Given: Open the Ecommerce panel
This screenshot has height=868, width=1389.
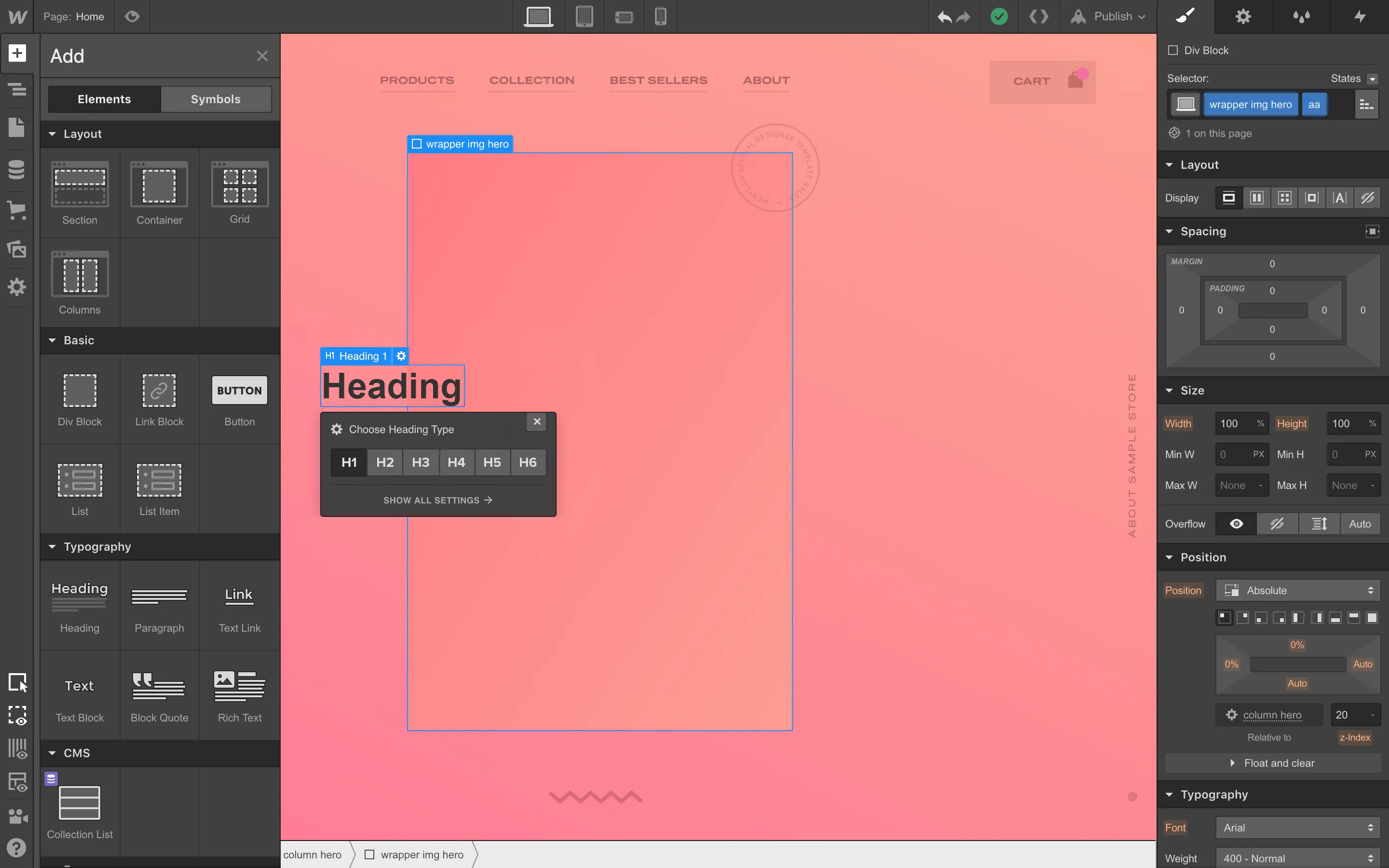Looking at the screenshot, I should 17,211.
